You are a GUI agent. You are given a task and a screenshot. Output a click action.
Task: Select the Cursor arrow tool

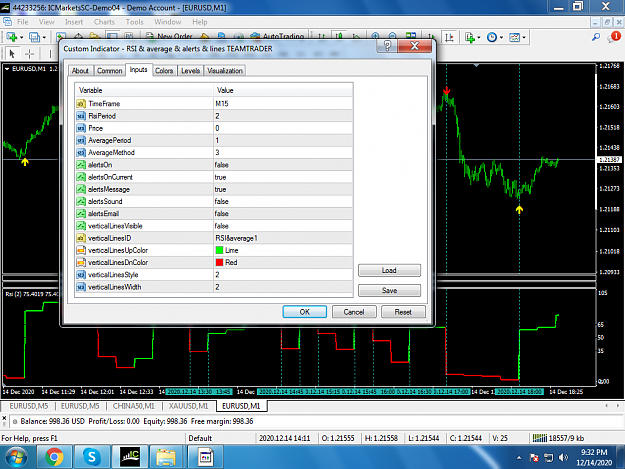[x=12, y=53]
